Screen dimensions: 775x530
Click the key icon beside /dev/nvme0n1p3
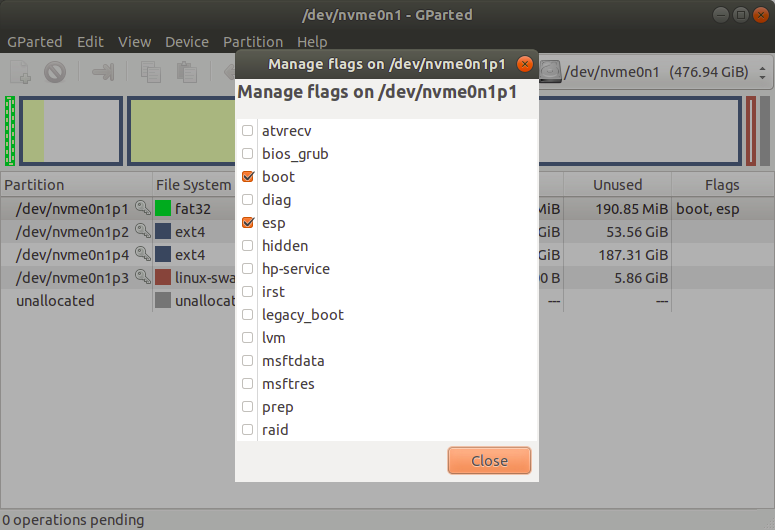point(143,278)
